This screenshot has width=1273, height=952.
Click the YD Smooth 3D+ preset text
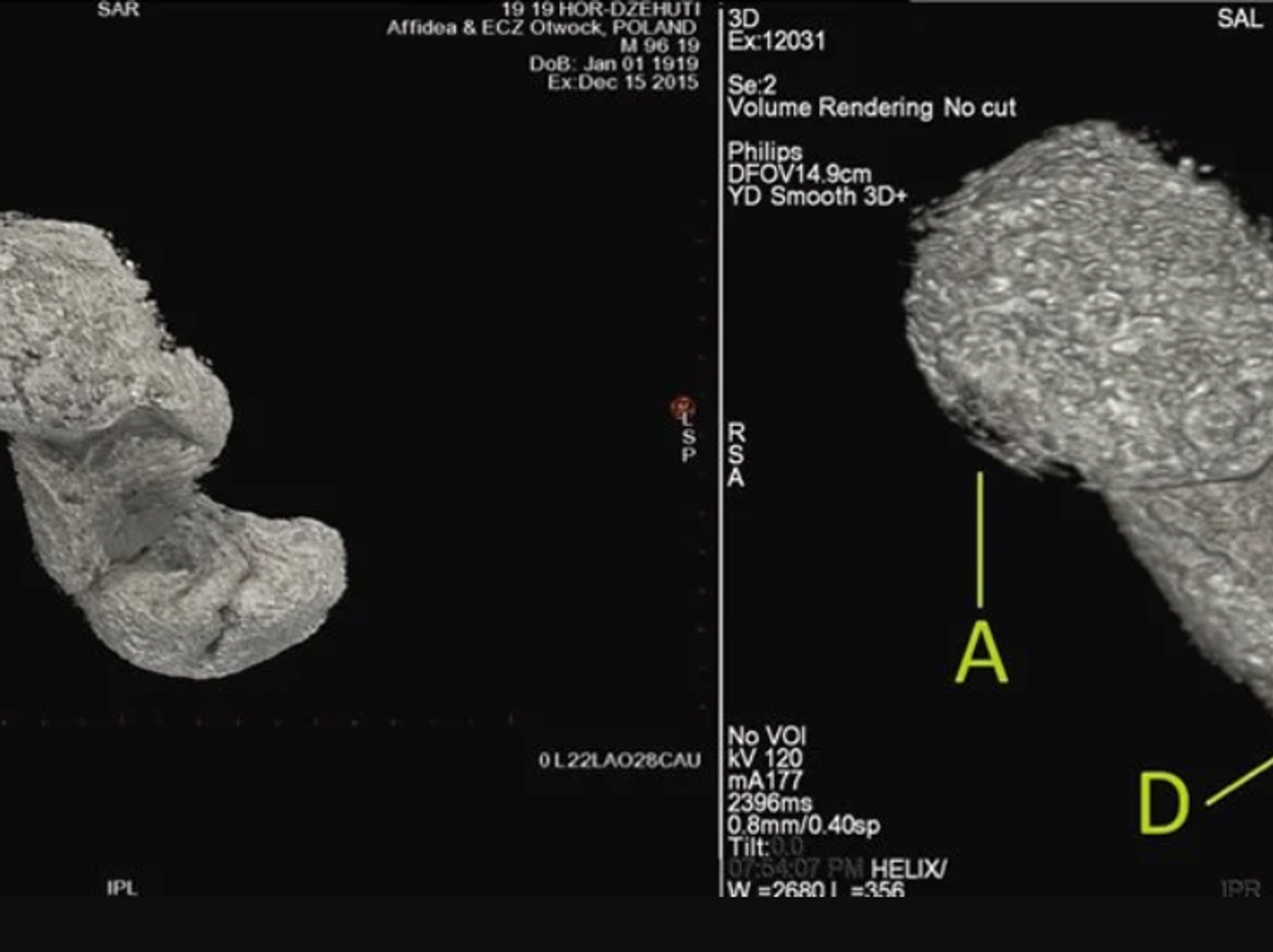(816, 196)
